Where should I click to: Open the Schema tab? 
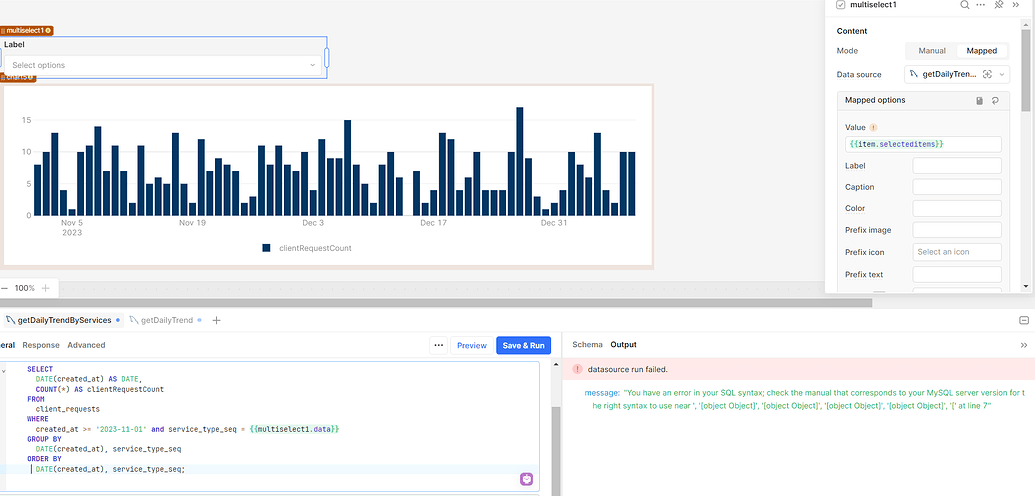587,345
